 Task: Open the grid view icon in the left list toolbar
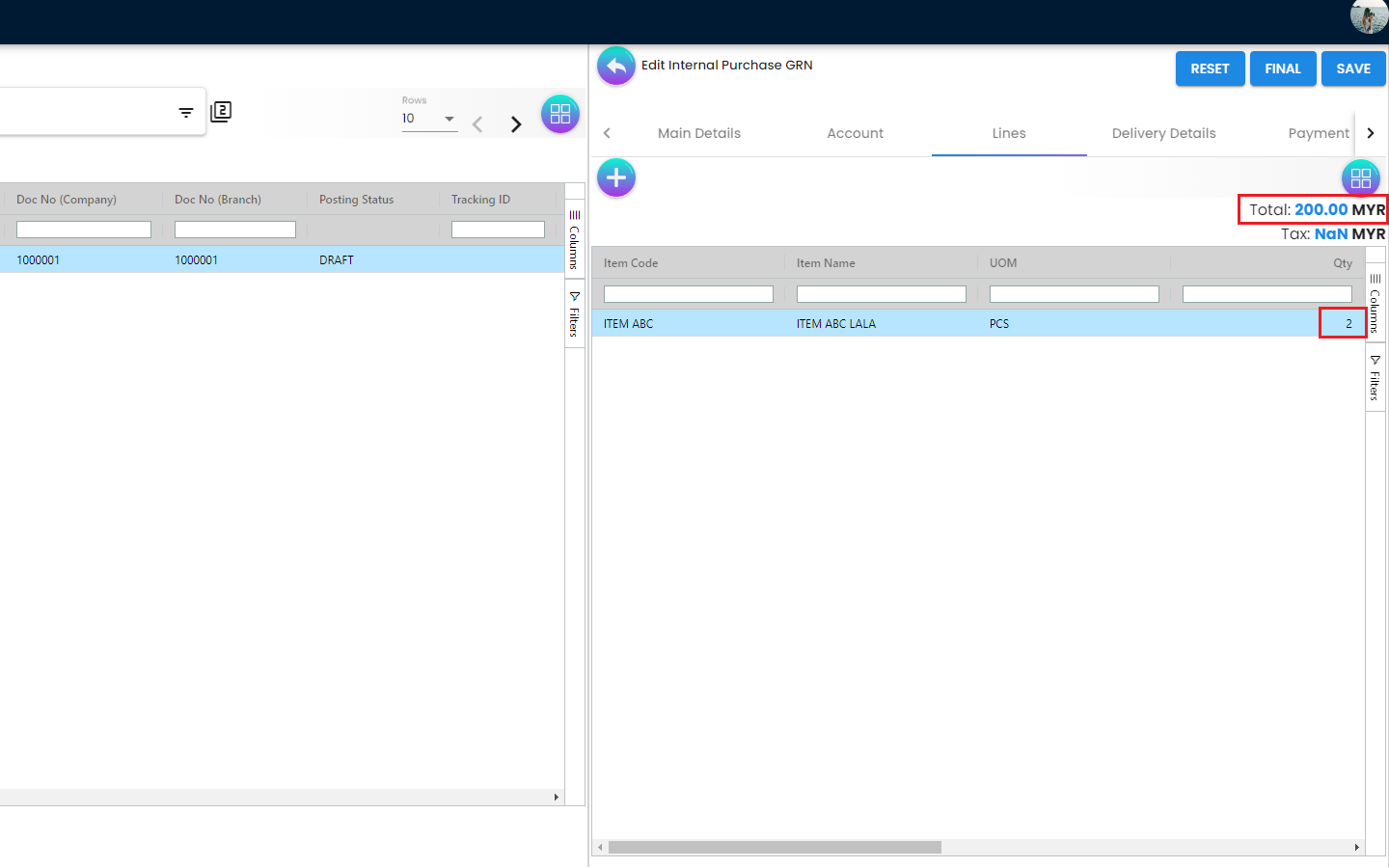point(559,115)
